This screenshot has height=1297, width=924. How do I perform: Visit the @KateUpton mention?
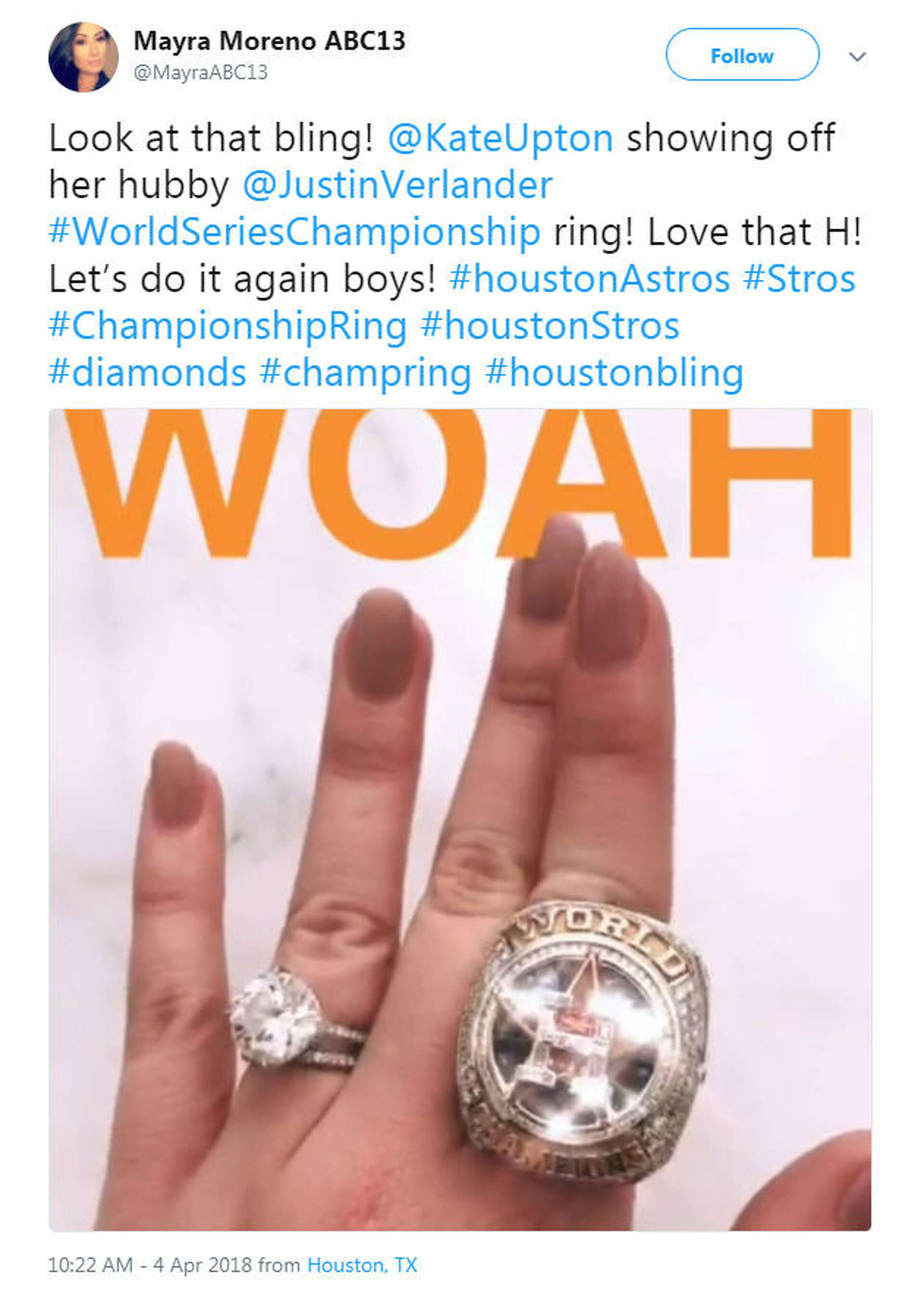tap(500, 138)
